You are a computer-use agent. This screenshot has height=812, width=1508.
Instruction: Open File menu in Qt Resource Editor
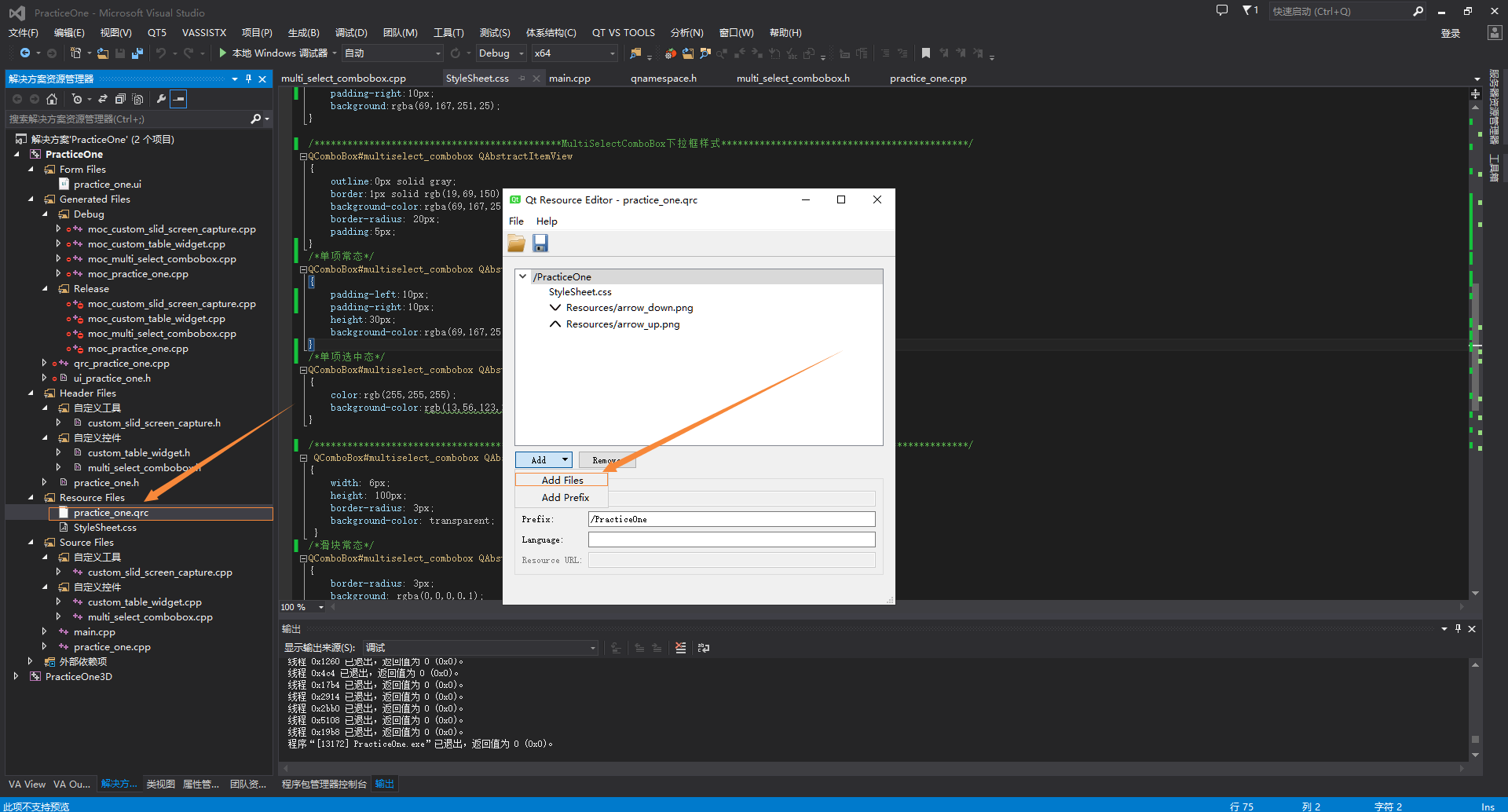[x=516, y=221]
